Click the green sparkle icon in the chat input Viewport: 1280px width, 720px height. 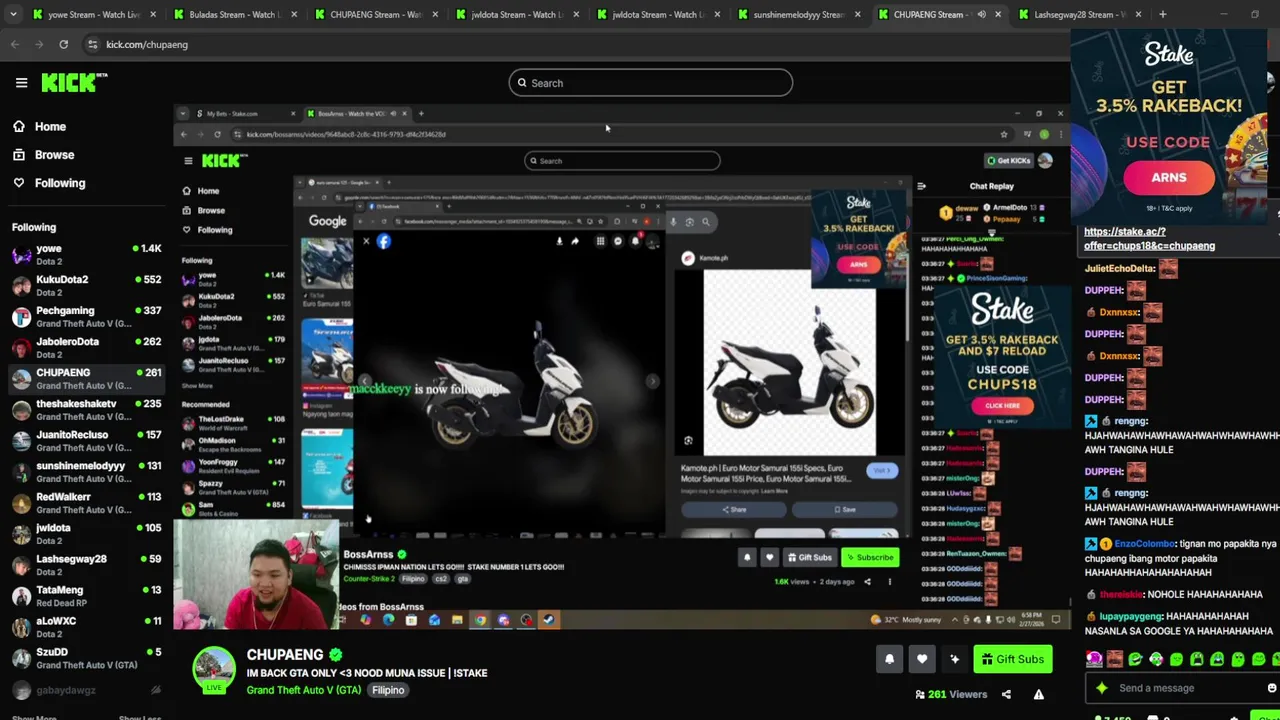[1102, 688]
